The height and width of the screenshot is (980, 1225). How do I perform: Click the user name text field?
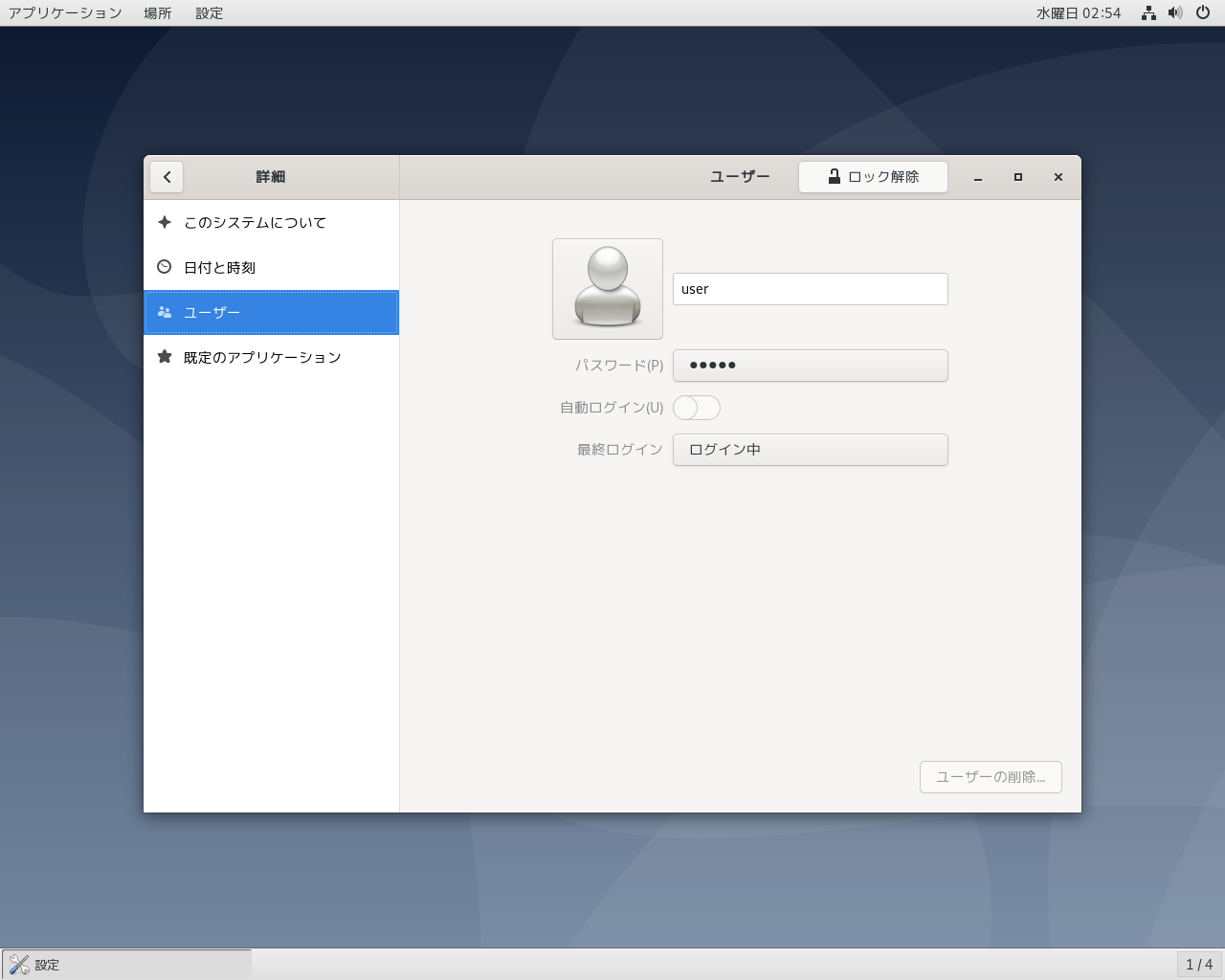811,289
